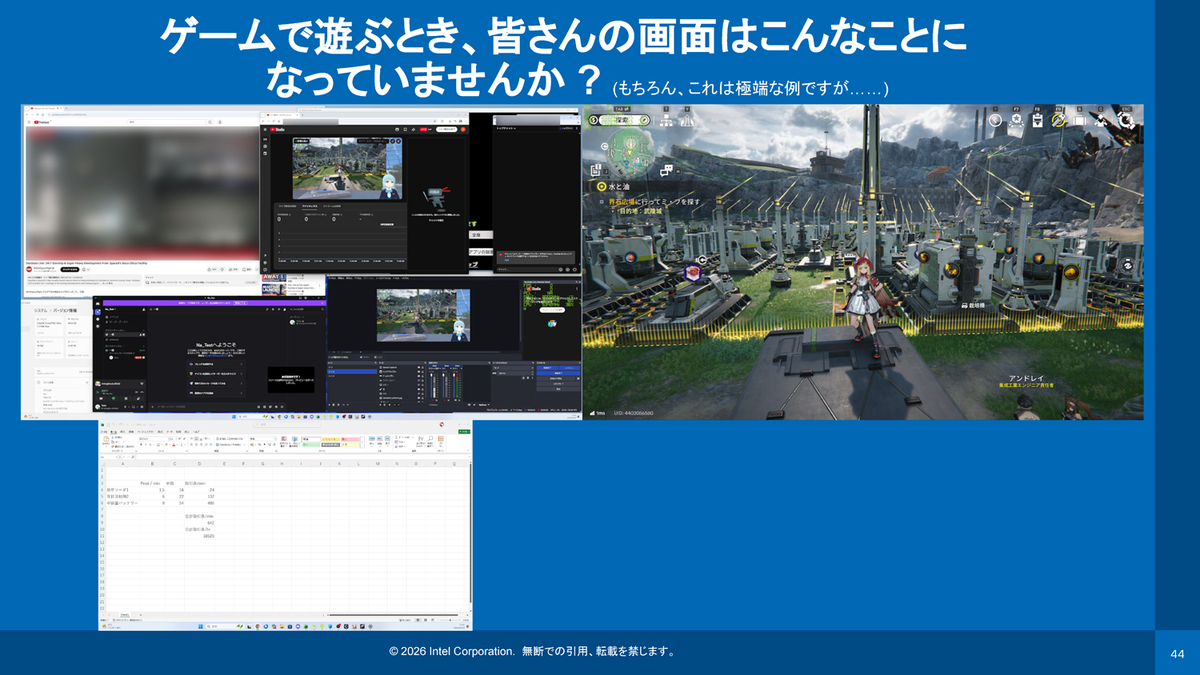Click the game's circular minimap

(630, 152)
